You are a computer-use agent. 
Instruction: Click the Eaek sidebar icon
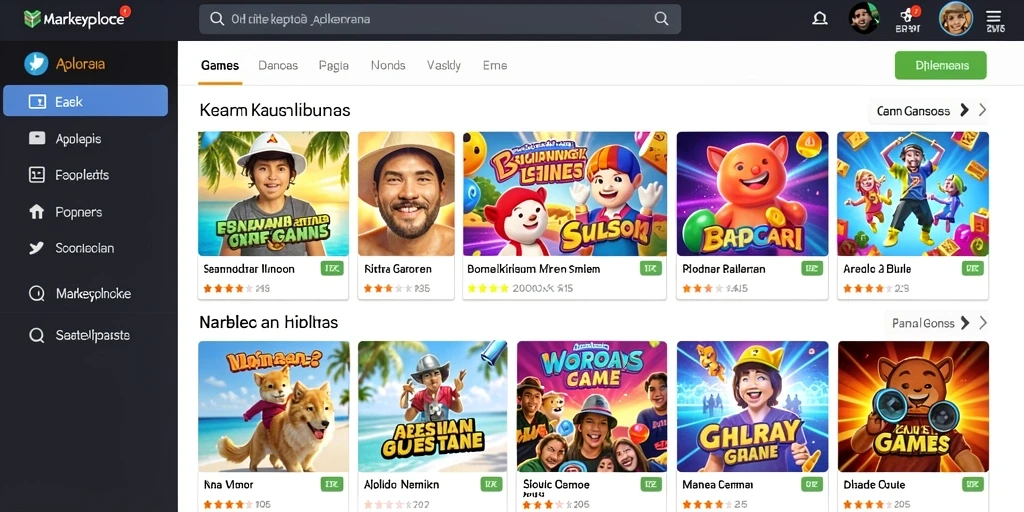click(x=37, y=101)
